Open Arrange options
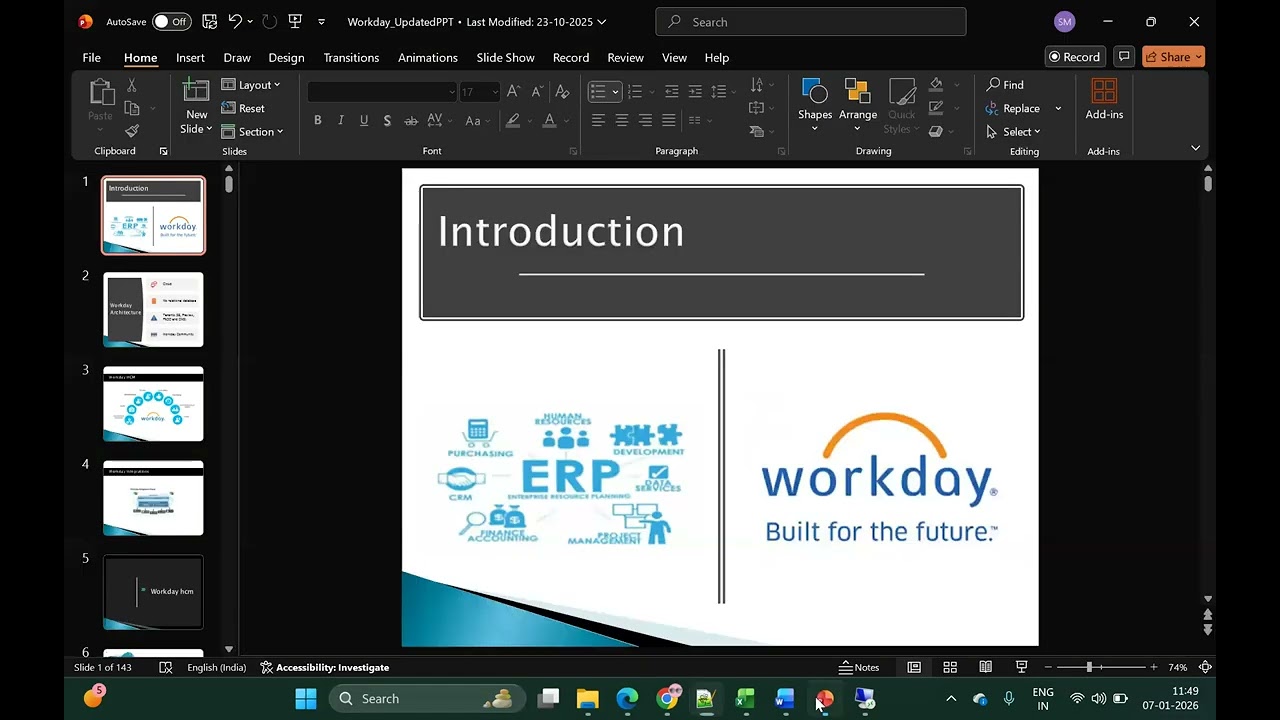Viewport: 1280px width, 720px height. [858, 105]
